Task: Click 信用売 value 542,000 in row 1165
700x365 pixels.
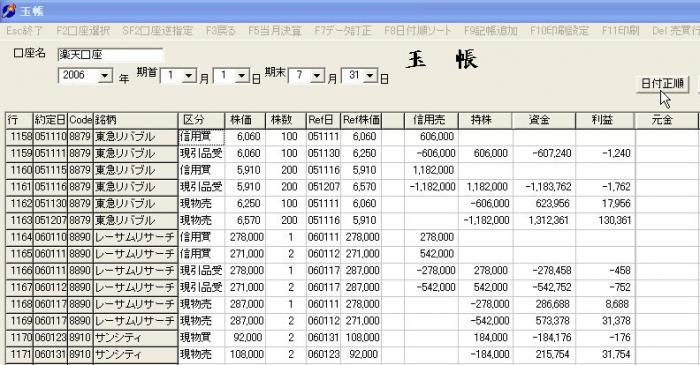Action: click(431, 254)
